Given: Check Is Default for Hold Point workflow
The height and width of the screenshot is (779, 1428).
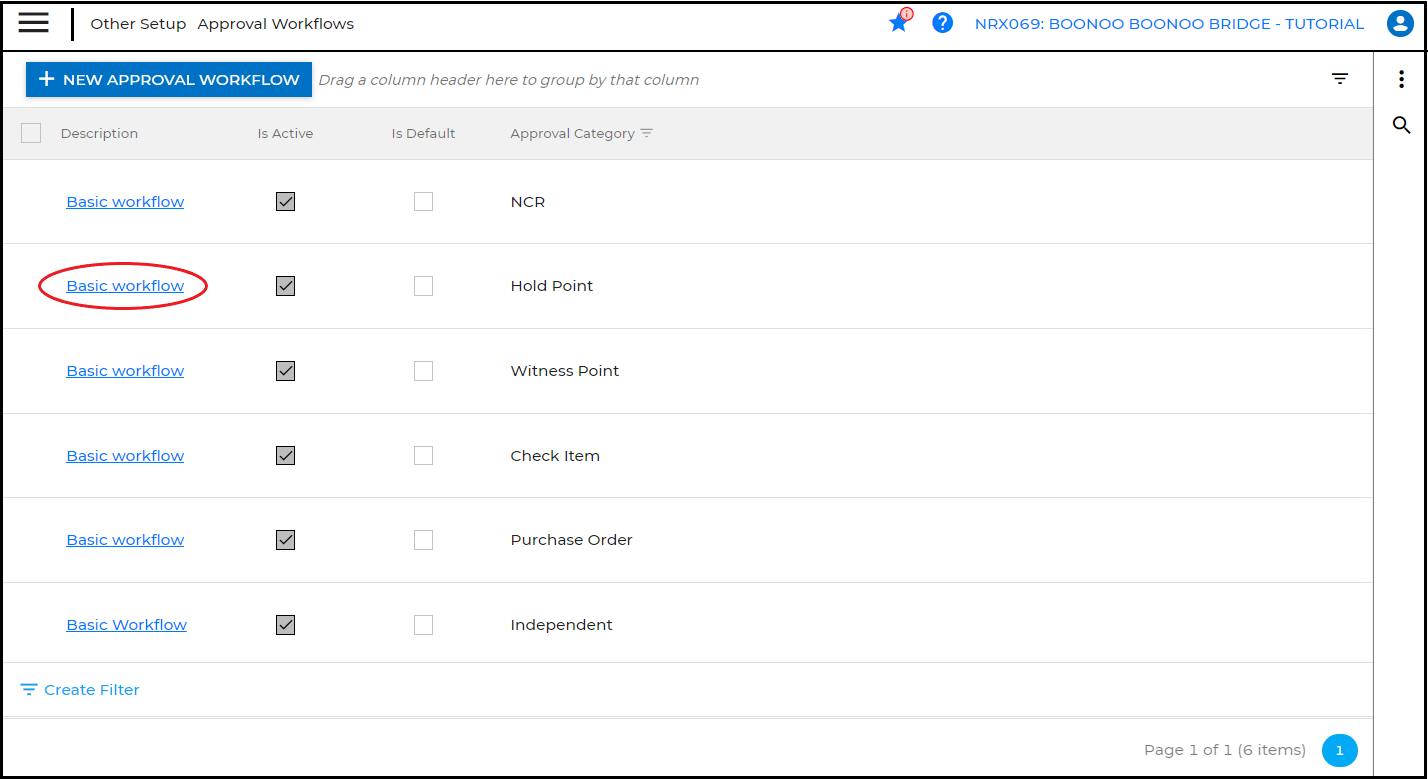Looking at the screenshot, I should click(423, 286).
